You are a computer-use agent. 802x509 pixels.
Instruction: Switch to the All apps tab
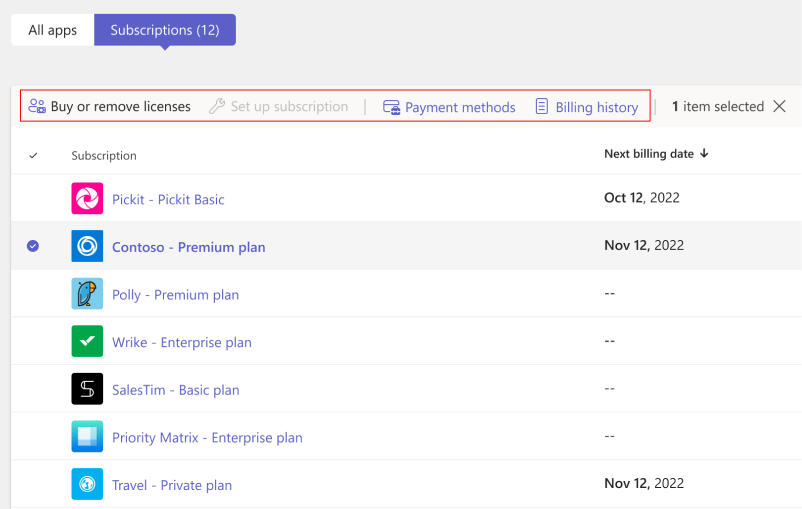52,30
